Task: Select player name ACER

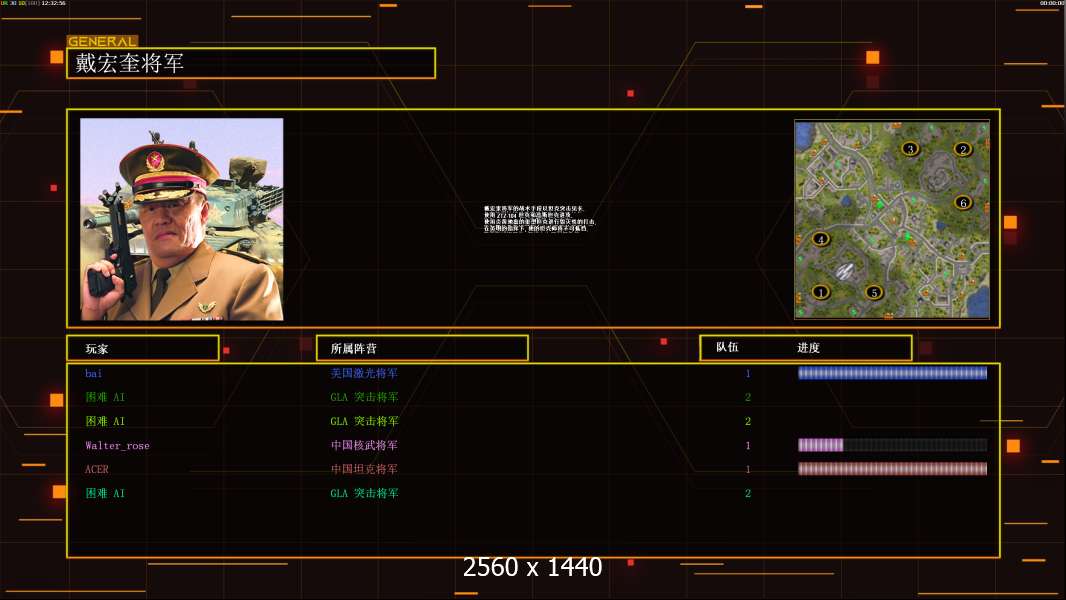Action: [x=97, y=470]
